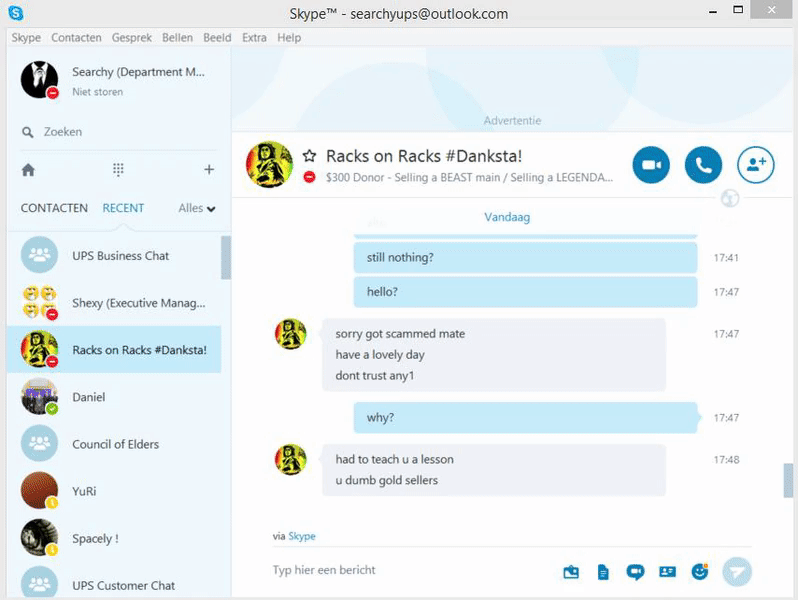Viewport: 798px width, 600px height.
Task: Click the 'Niet storen' status text
Action: coord(98,92)
